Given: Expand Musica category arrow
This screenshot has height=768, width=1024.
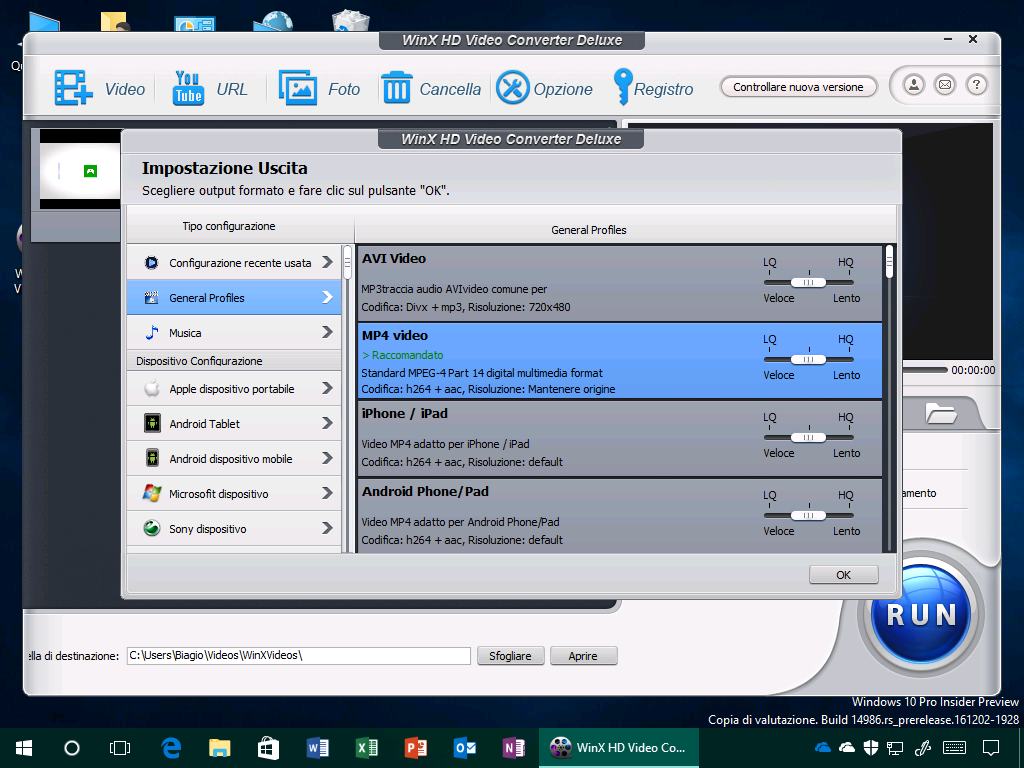Looking at the screenshot, I should click(x=327, y=332).
